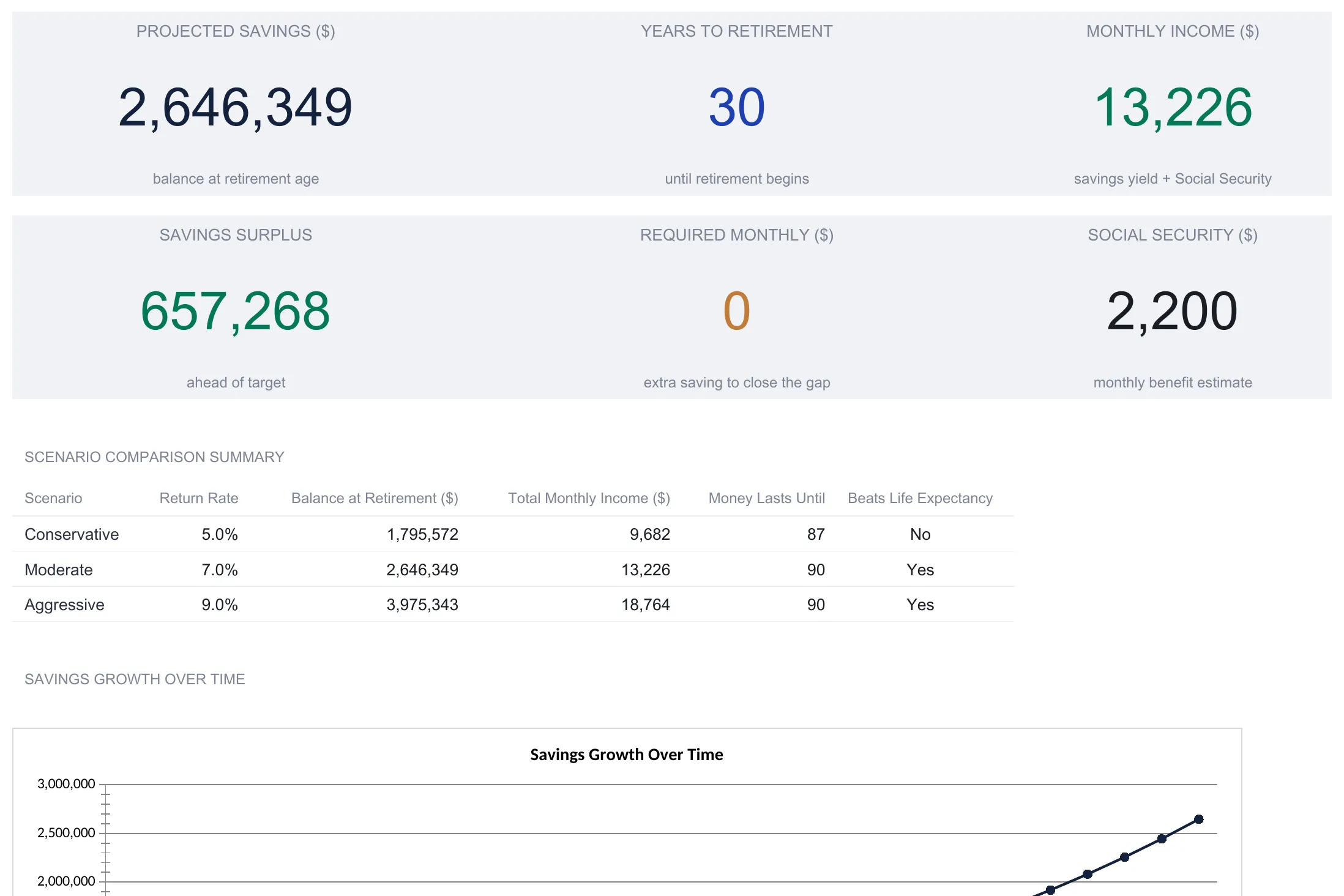
Task: Click the 3,975,343 balance cell
Action: (422, 605)
